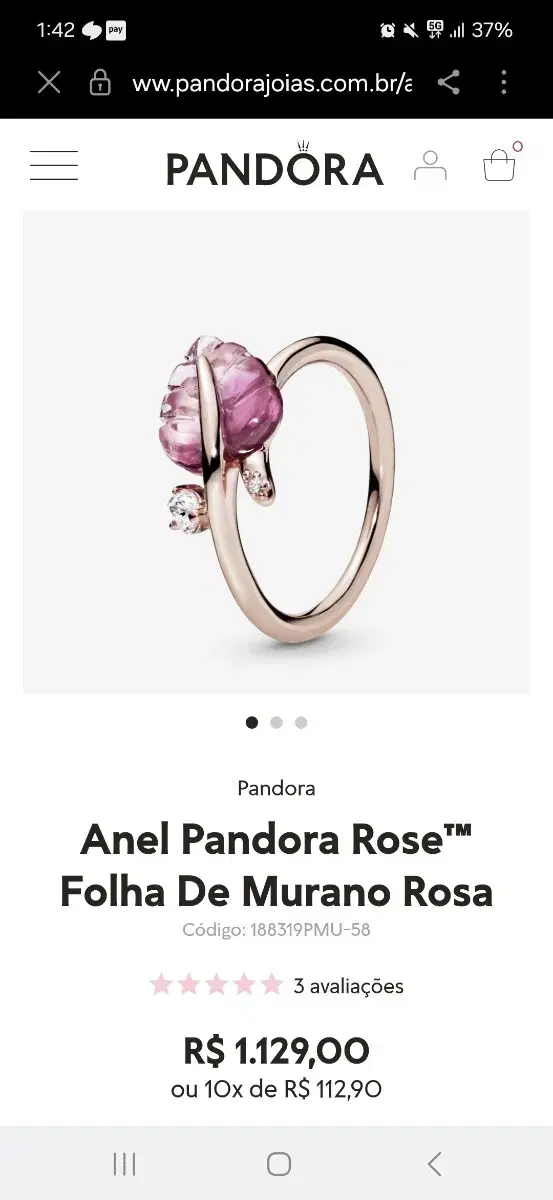
Task: Click the Pandora logo
Action: 275,165
